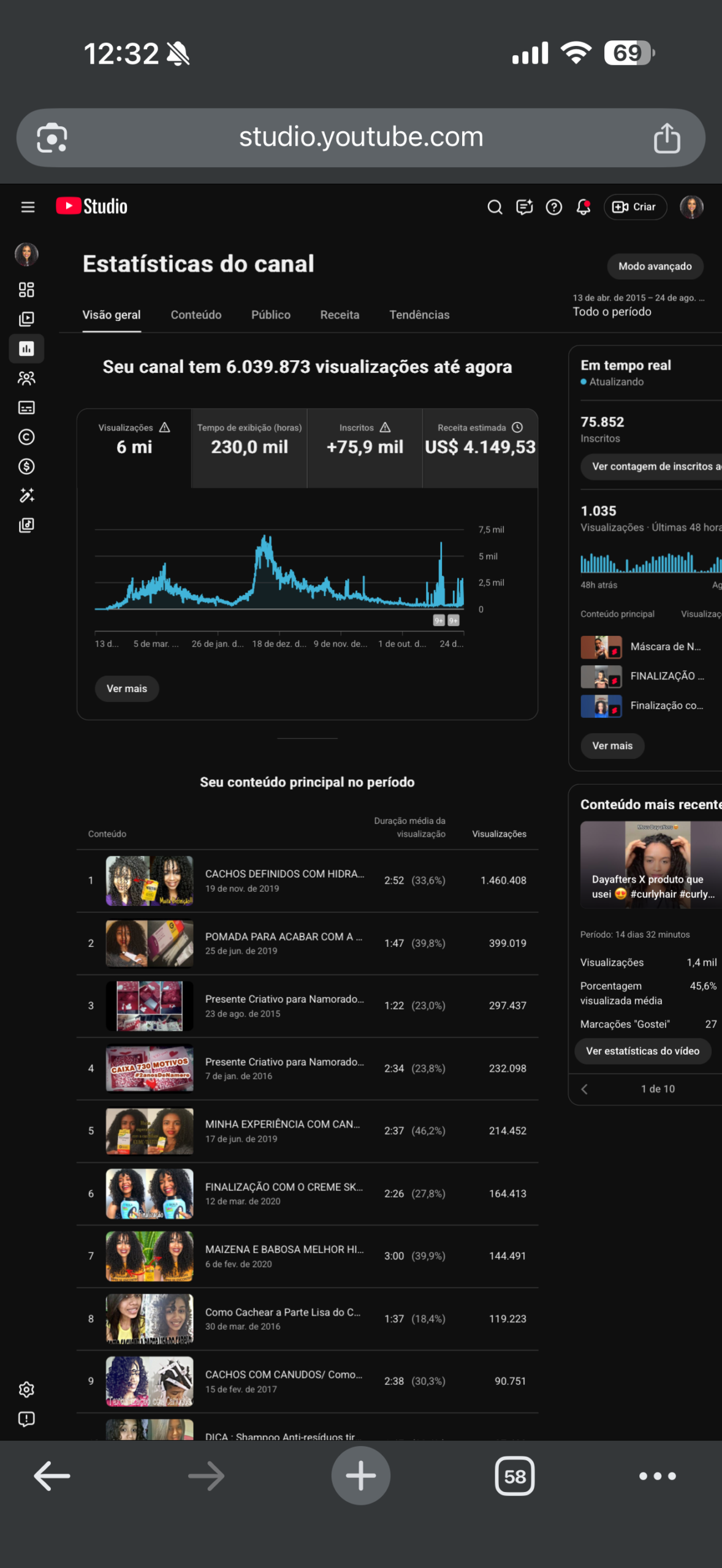722x1568 pixels.
Task: Open the browser three-dots menu
Action: coord(657,1476)
